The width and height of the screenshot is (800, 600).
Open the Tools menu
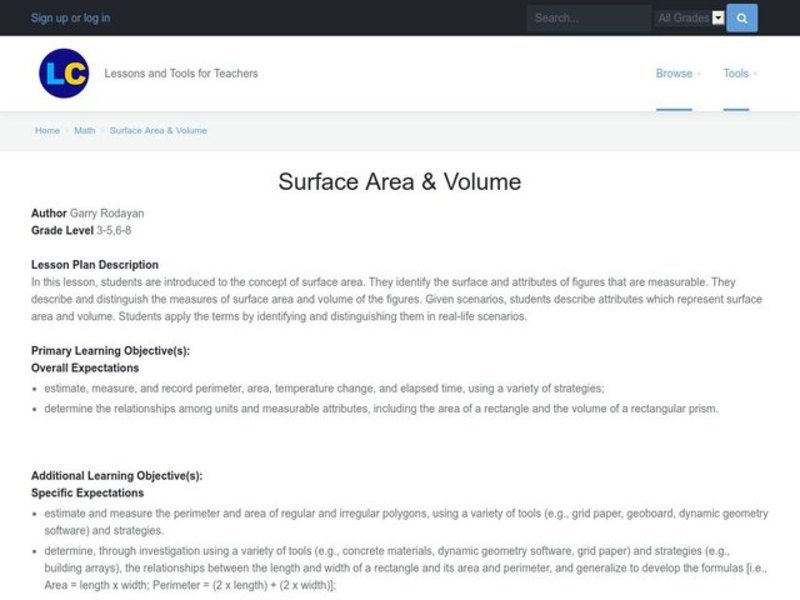tap(737, 73)
